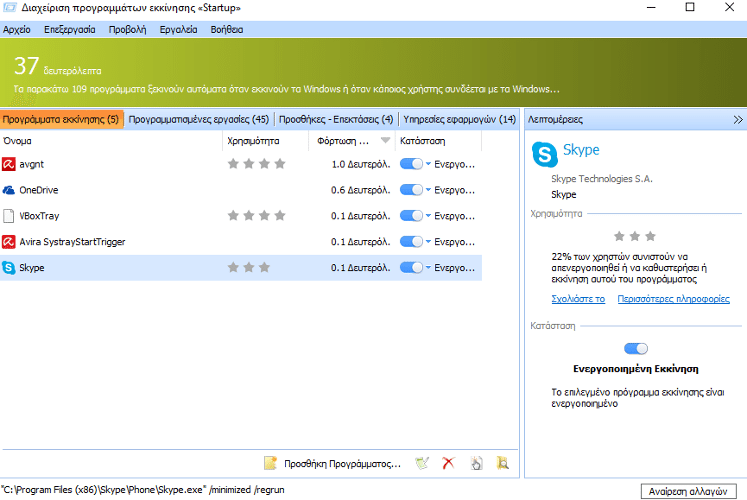The width and height of the screenshot is (747, 500).
Task: Toggle Avira SystrayStartTrigger startup switch
Action: point(411,242)
